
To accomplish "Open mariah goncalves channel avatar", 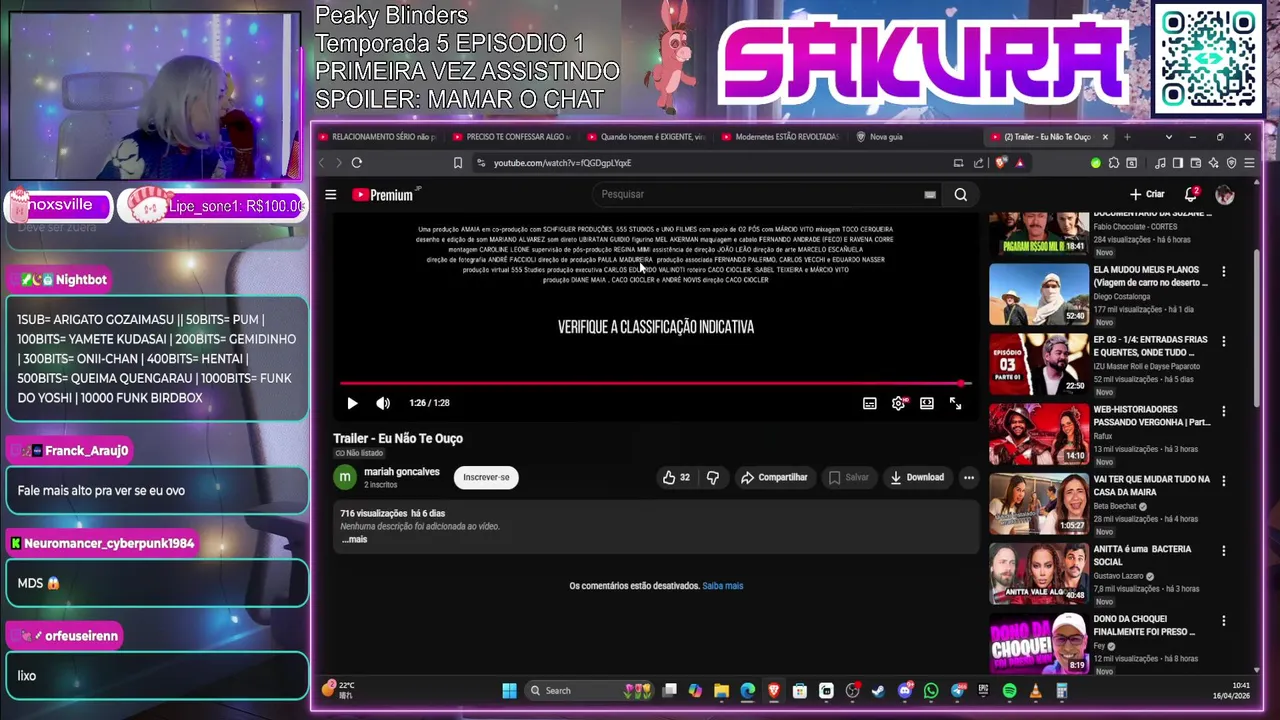I will point(345,477).
